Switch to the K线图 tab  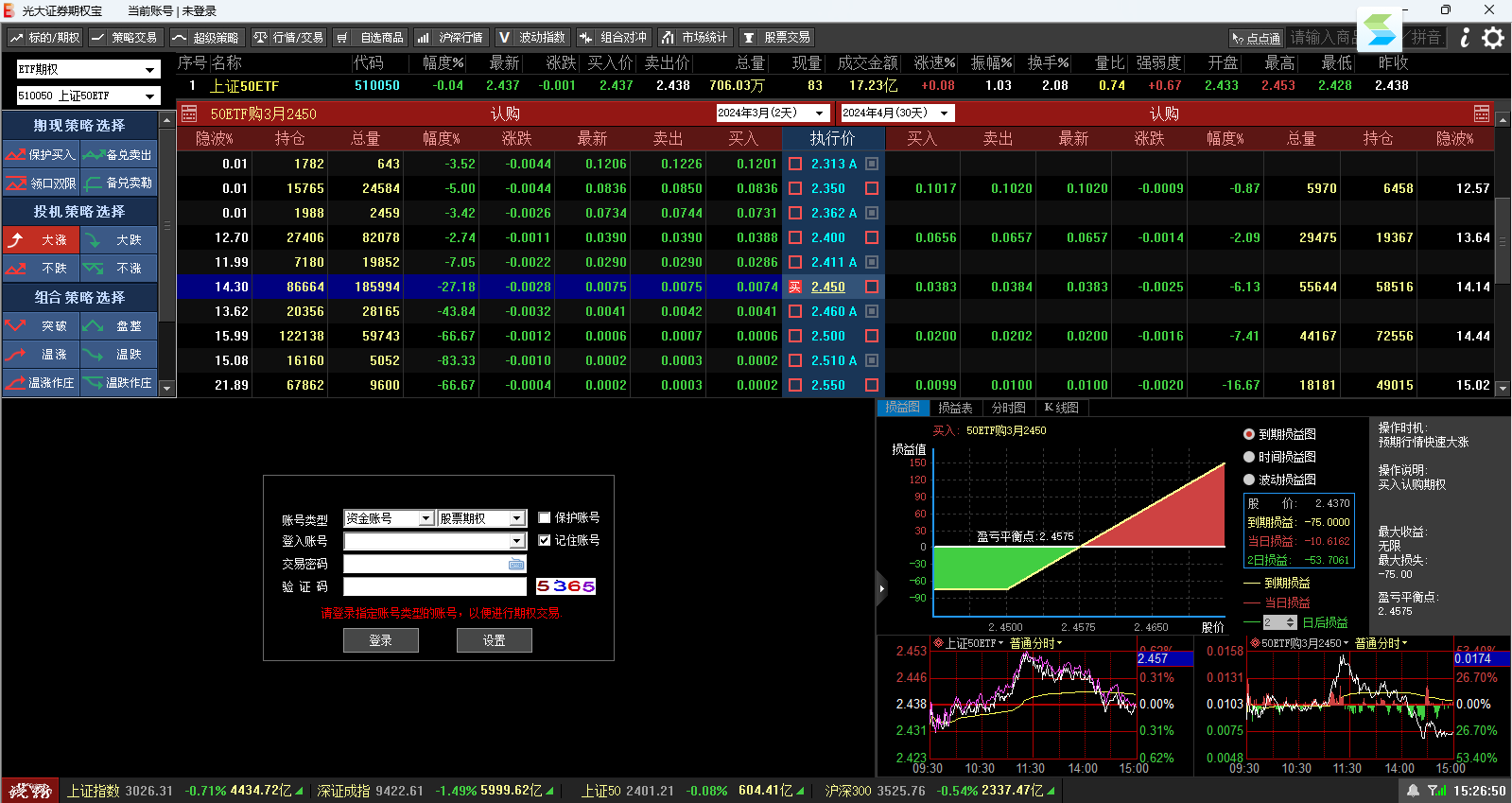1062,408
